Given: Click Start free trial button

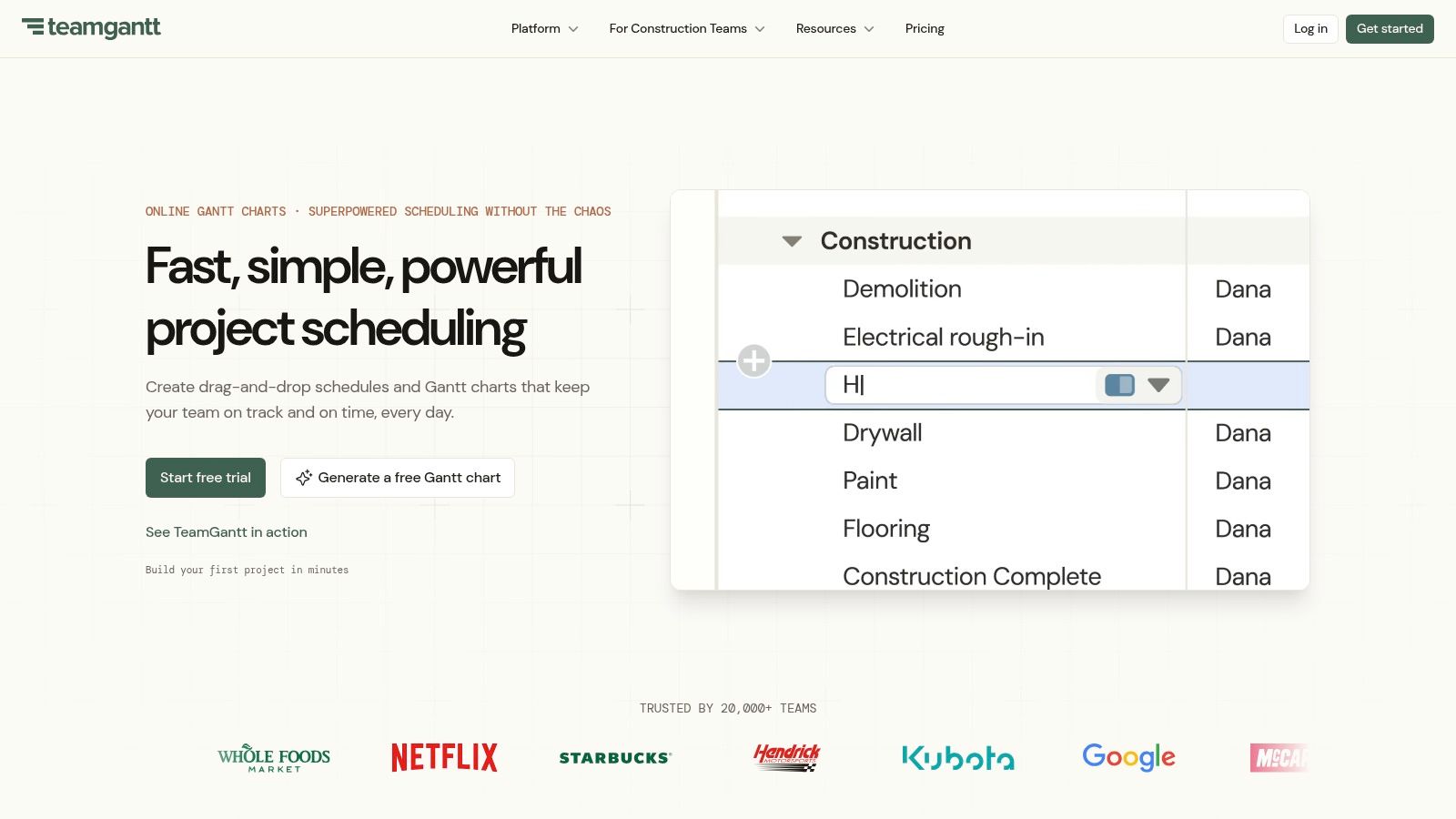Looking at the screenshot, I should (206, 478).
